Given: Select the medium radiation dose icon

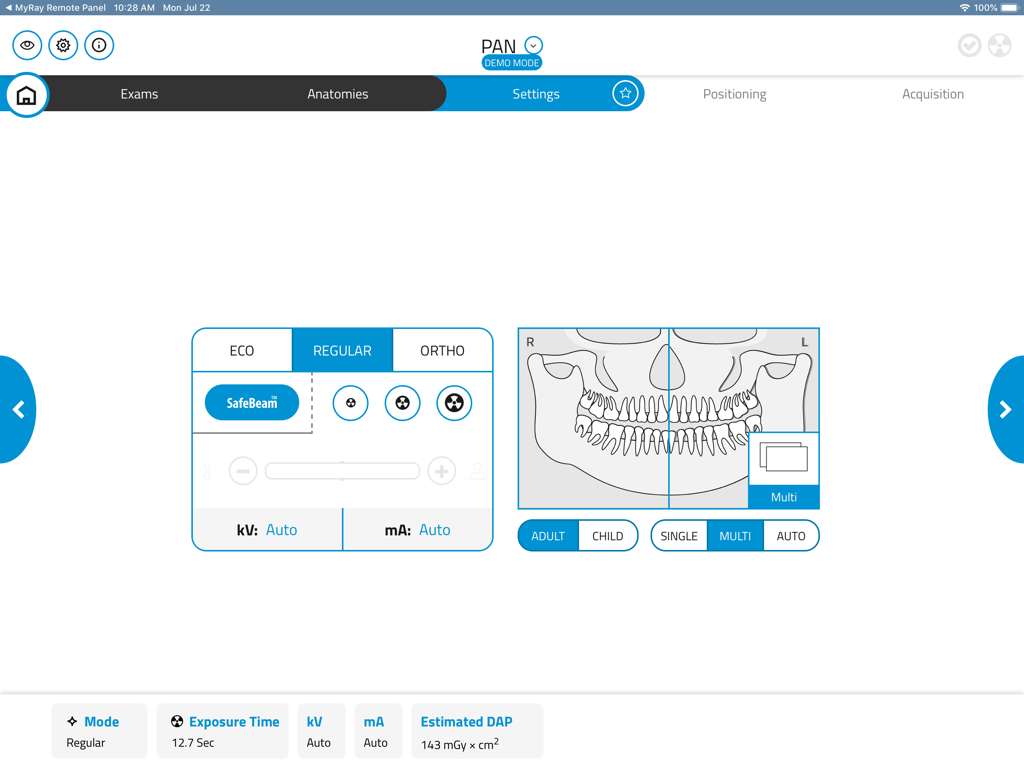Looking at the screenshot, I should point(402,403).
